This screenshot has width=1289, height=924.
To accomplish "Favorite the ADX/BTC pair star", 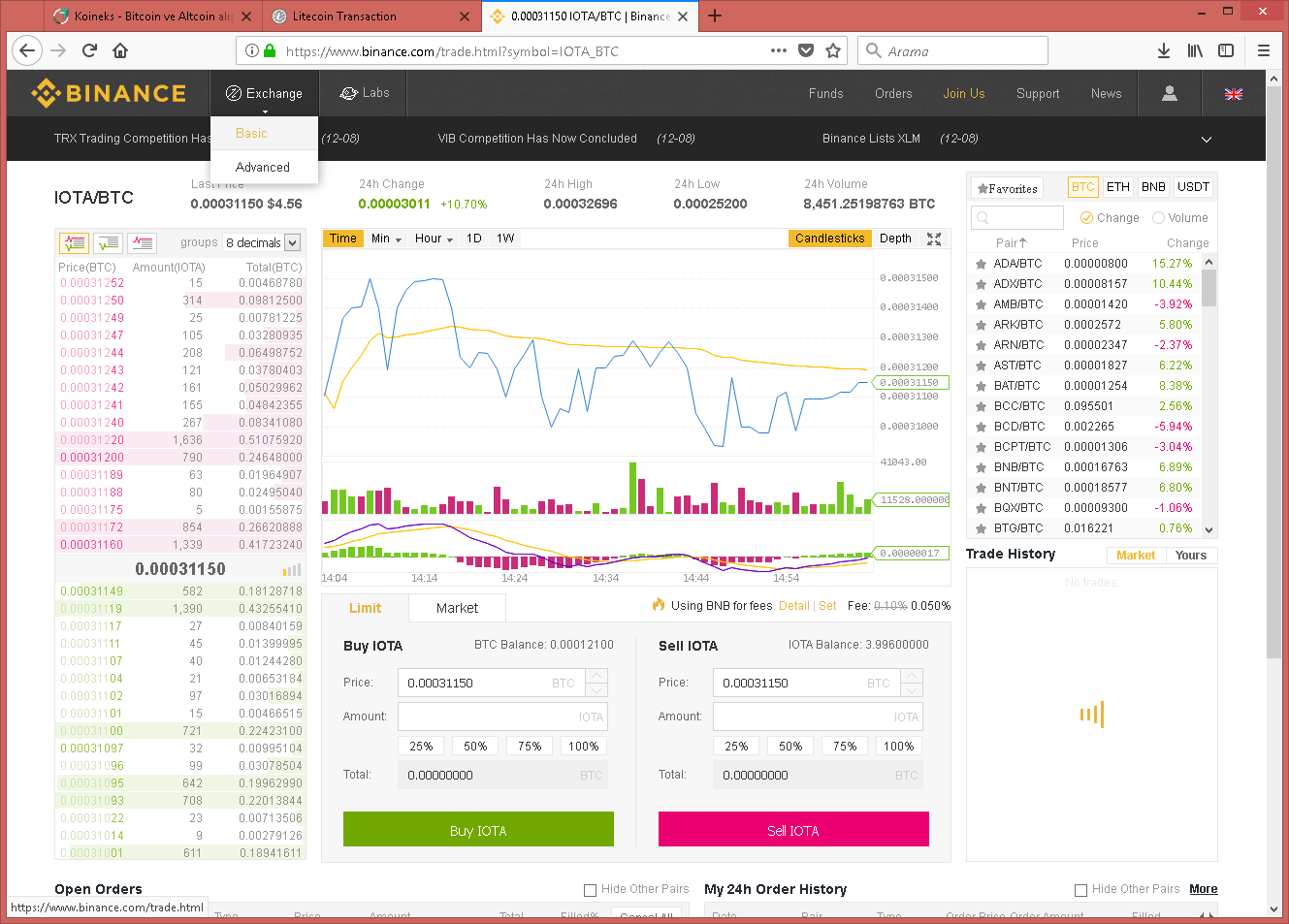I will point(981,284).
